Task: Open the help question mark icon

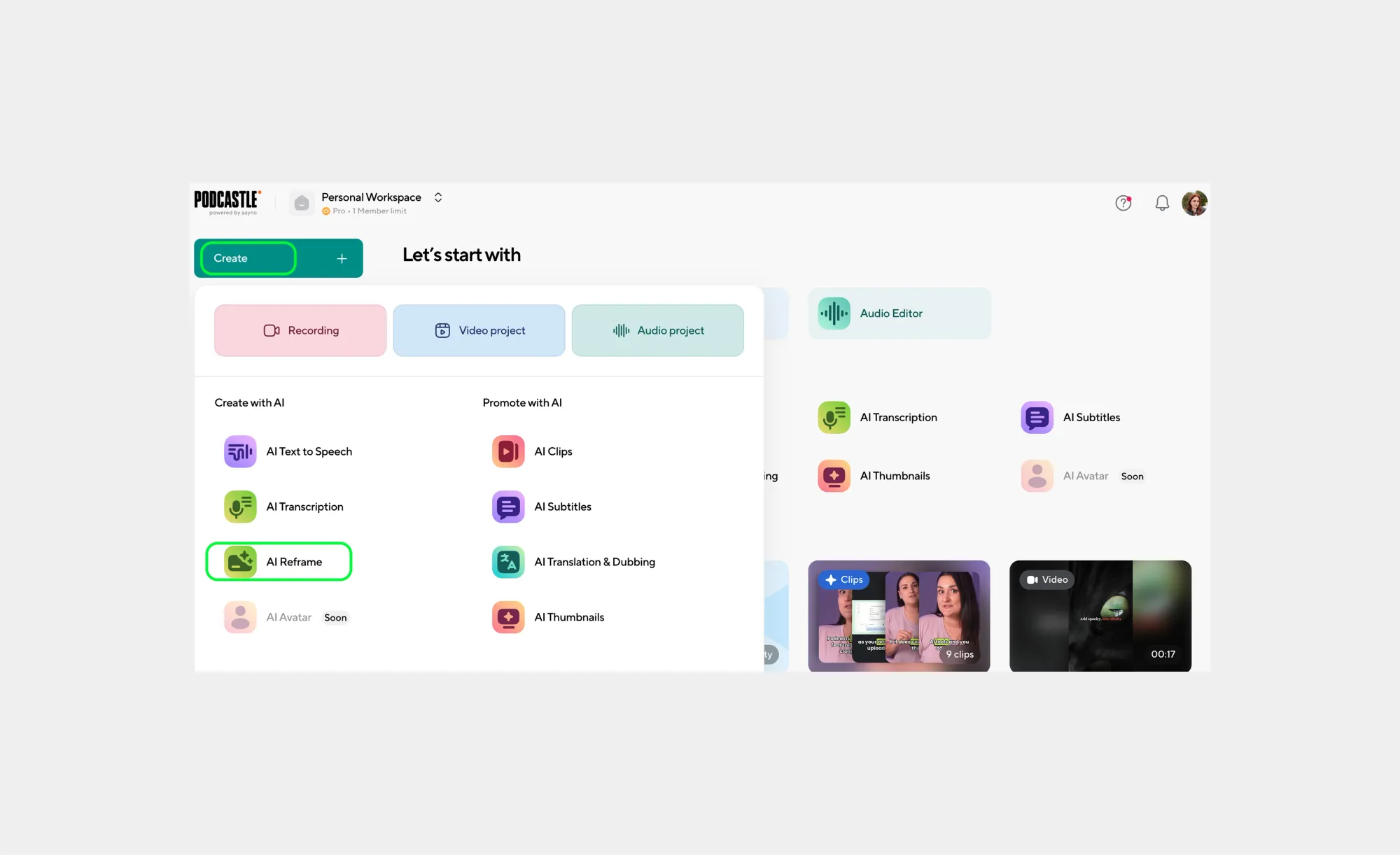Action: [1123, 203]
